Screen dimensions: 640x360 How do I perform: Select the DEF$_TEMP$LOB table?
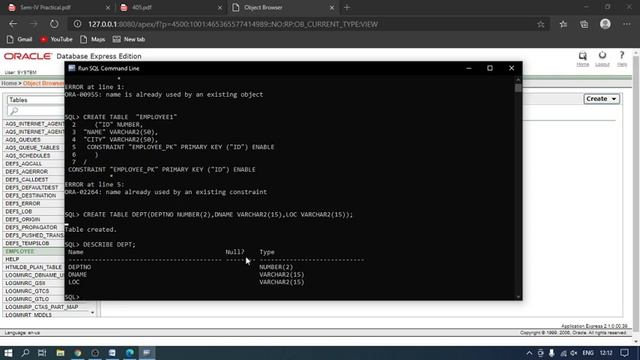coord(27,243)
